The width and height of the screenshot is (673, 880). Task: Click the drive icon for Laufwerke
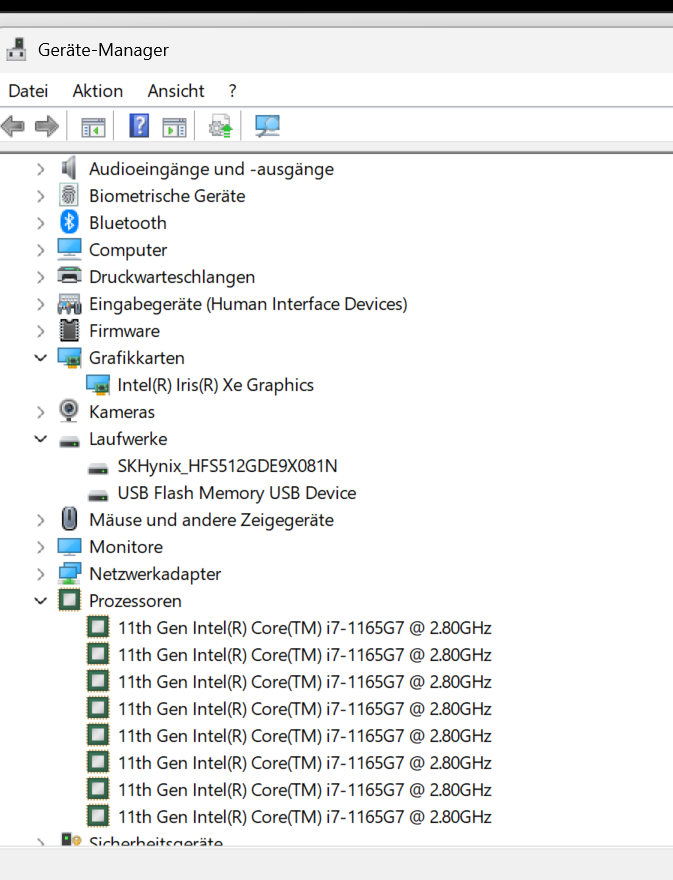click(x=69, y=442)
